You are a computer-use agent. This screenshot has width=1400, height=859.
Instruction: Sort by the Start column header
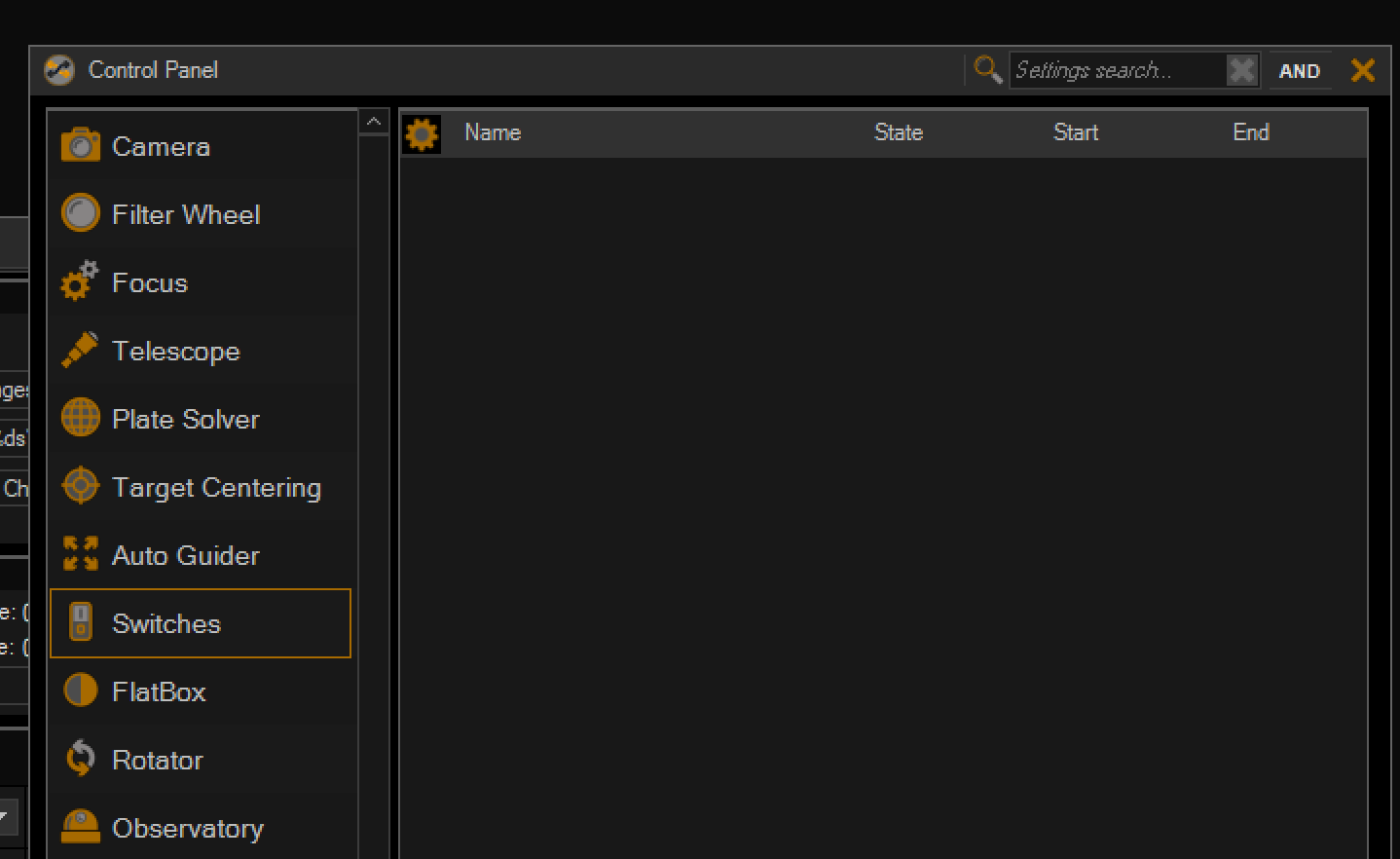[1076, 132]
